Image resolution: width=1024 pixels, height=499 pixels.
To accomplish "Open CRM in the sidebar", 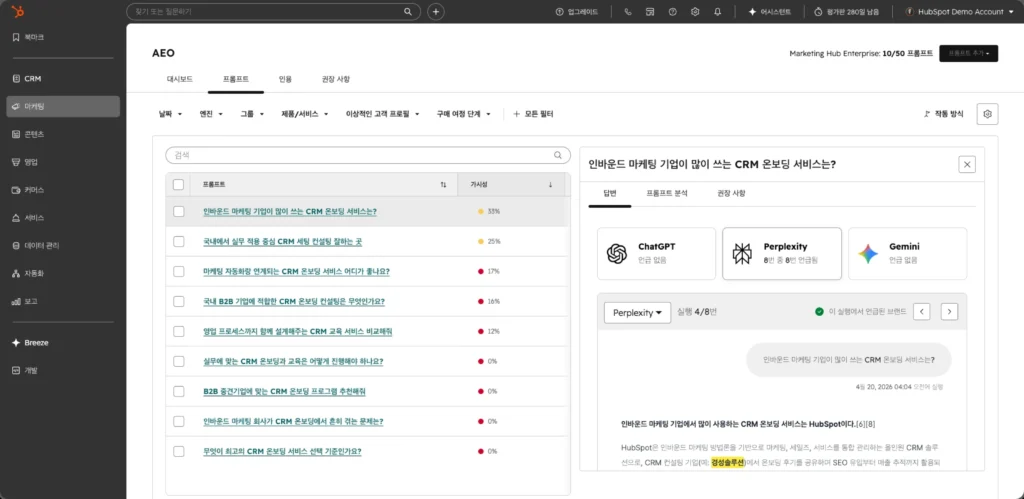I will 63,78.
